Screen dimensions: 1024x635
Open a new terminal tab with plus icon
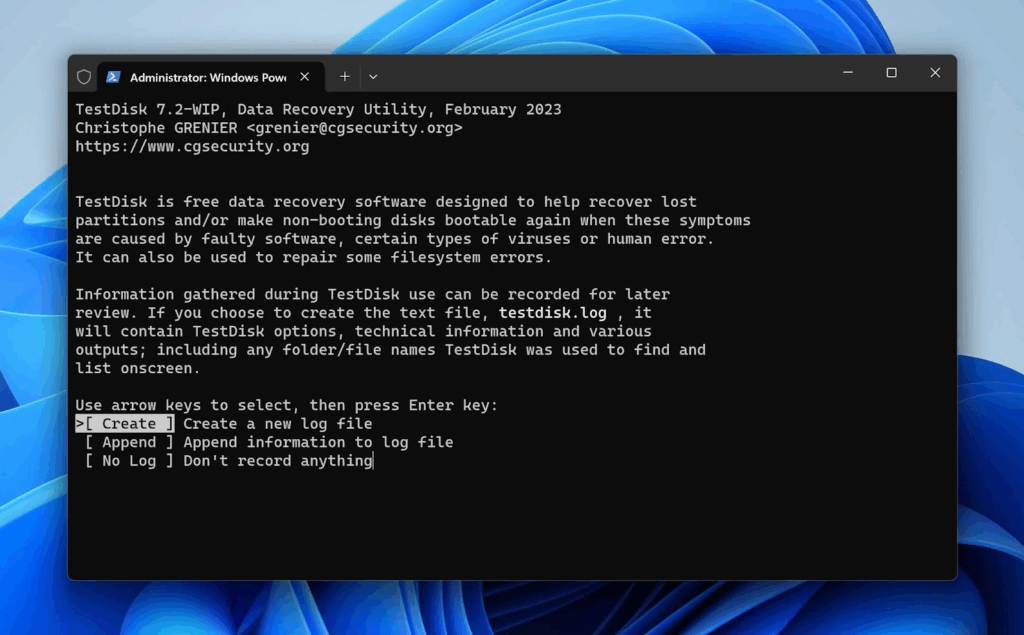[345, 76]
